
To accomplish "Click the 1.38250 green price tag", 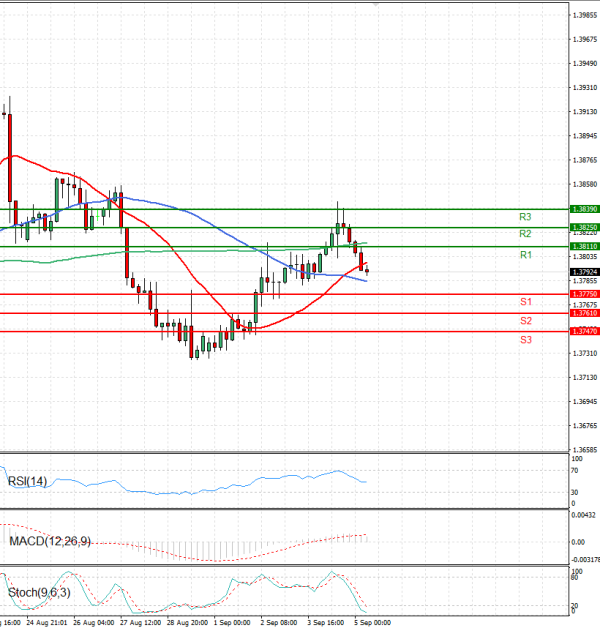I will (x=584, y=228).
